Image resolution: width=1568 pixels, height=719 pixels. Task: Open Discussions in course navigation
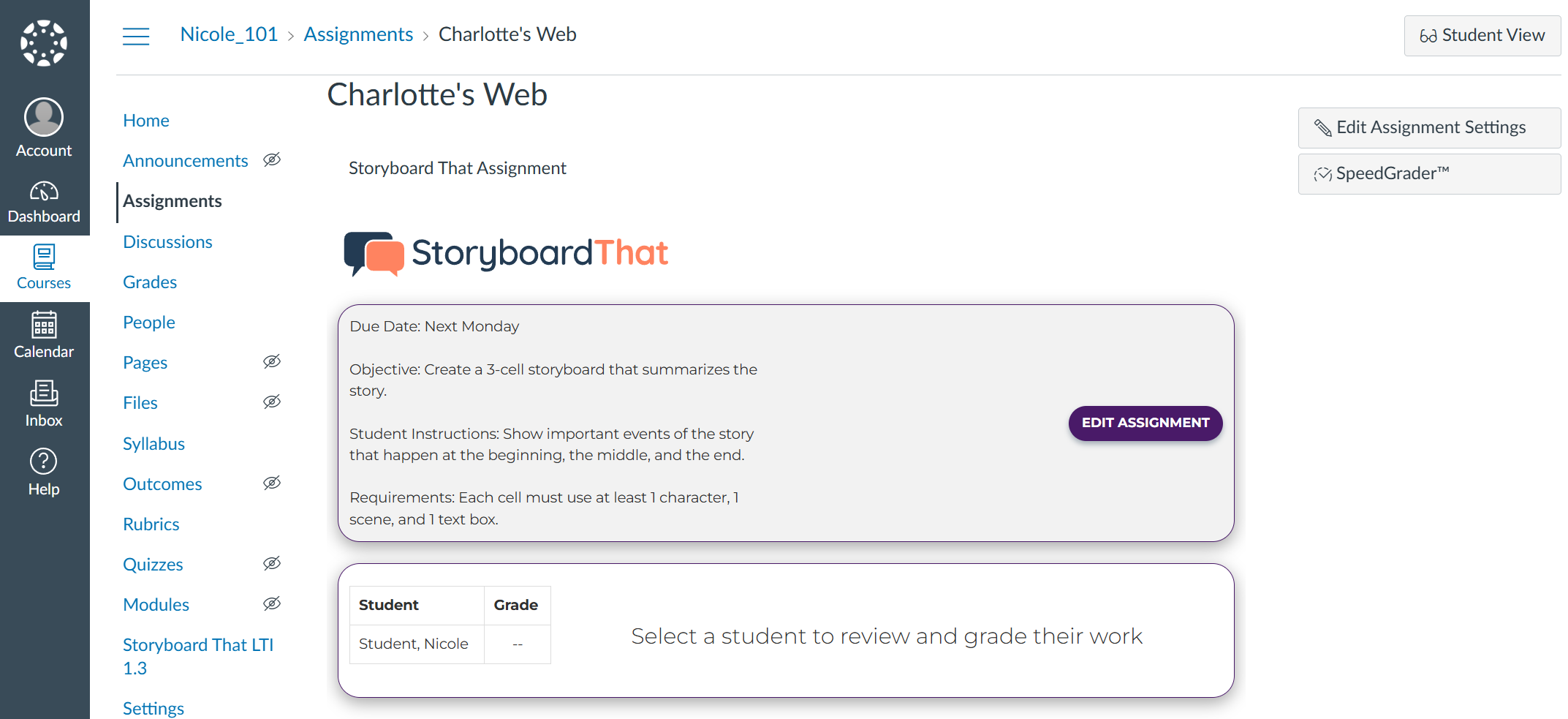point(167,242)
